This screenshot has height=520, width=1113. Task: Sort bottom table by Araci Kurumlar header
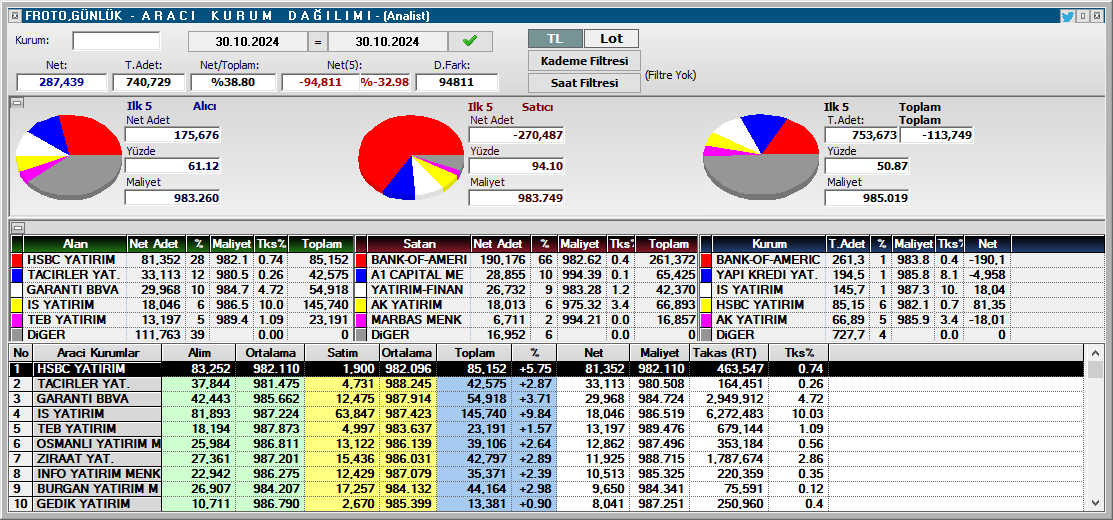pos(97,353)
